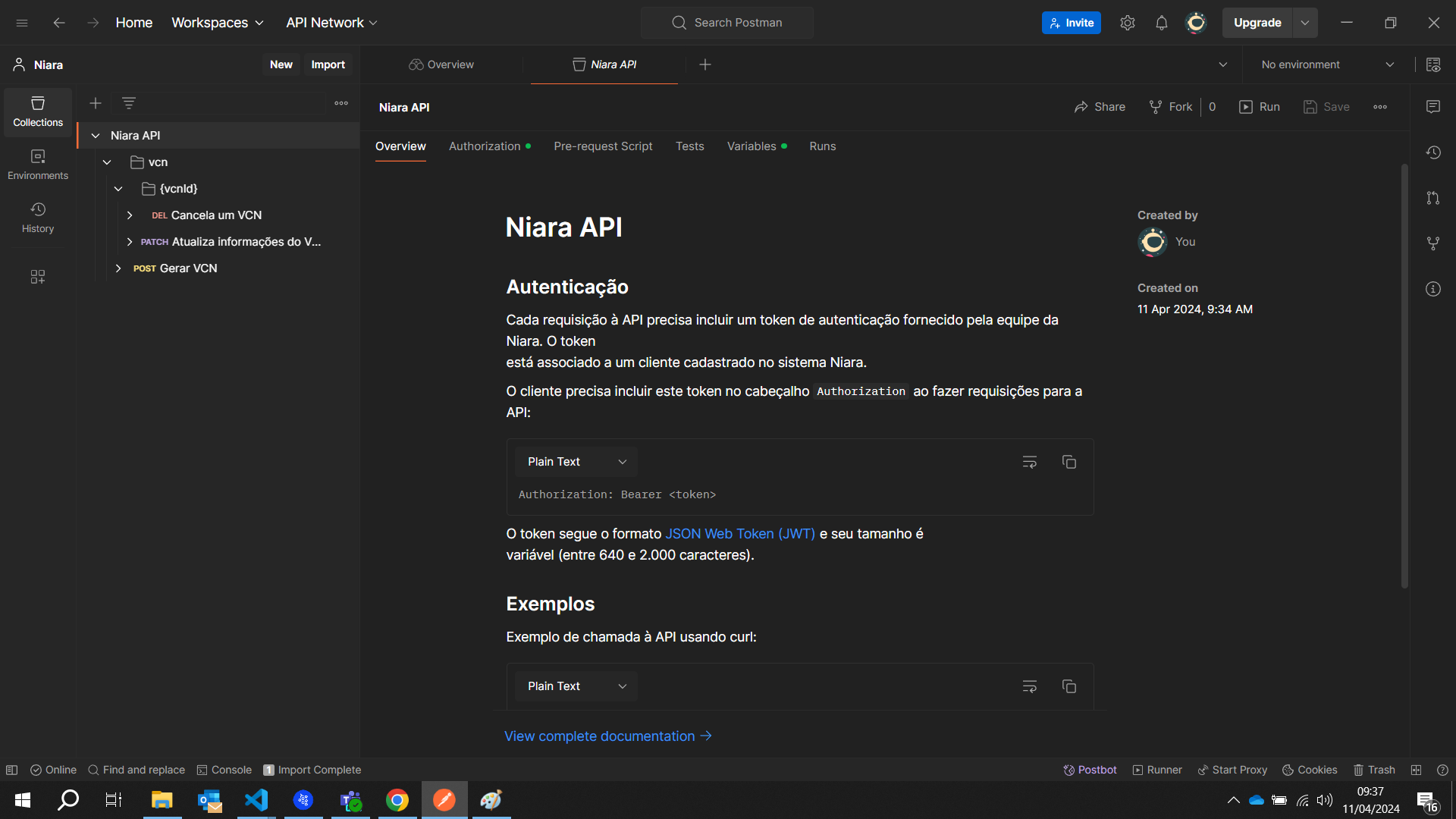1456x819 pixels.
Task: Open collection info icon in right sidebar
Action: [1433, 289]
